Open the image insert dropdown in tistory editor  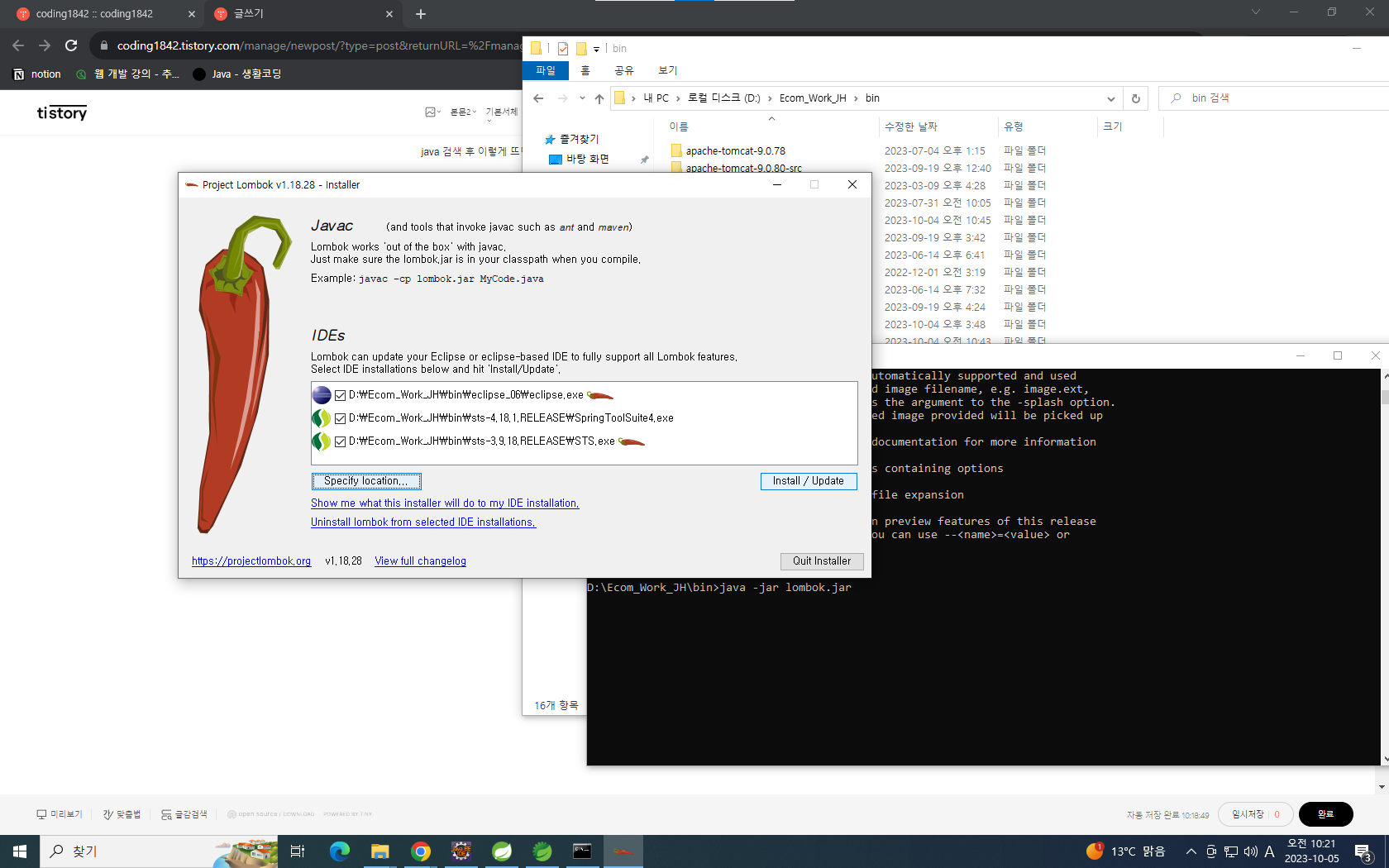tap(432, 112)
